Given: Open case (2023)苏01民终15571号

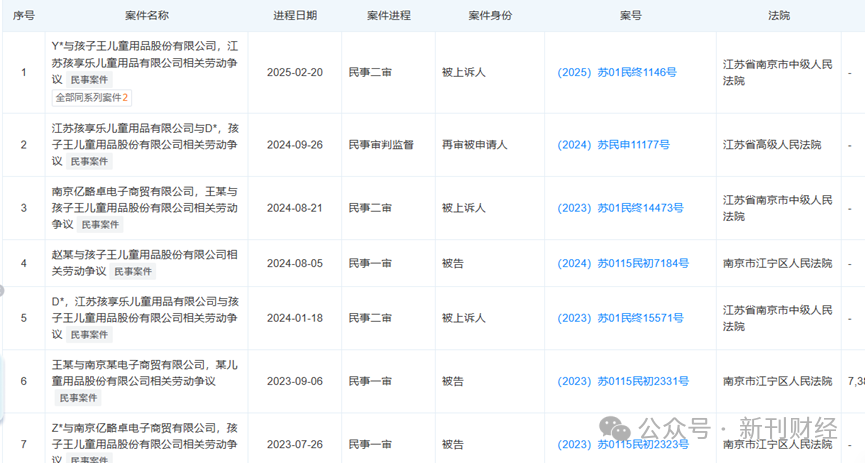Looking at the screenshot, I should click(620, 318).
